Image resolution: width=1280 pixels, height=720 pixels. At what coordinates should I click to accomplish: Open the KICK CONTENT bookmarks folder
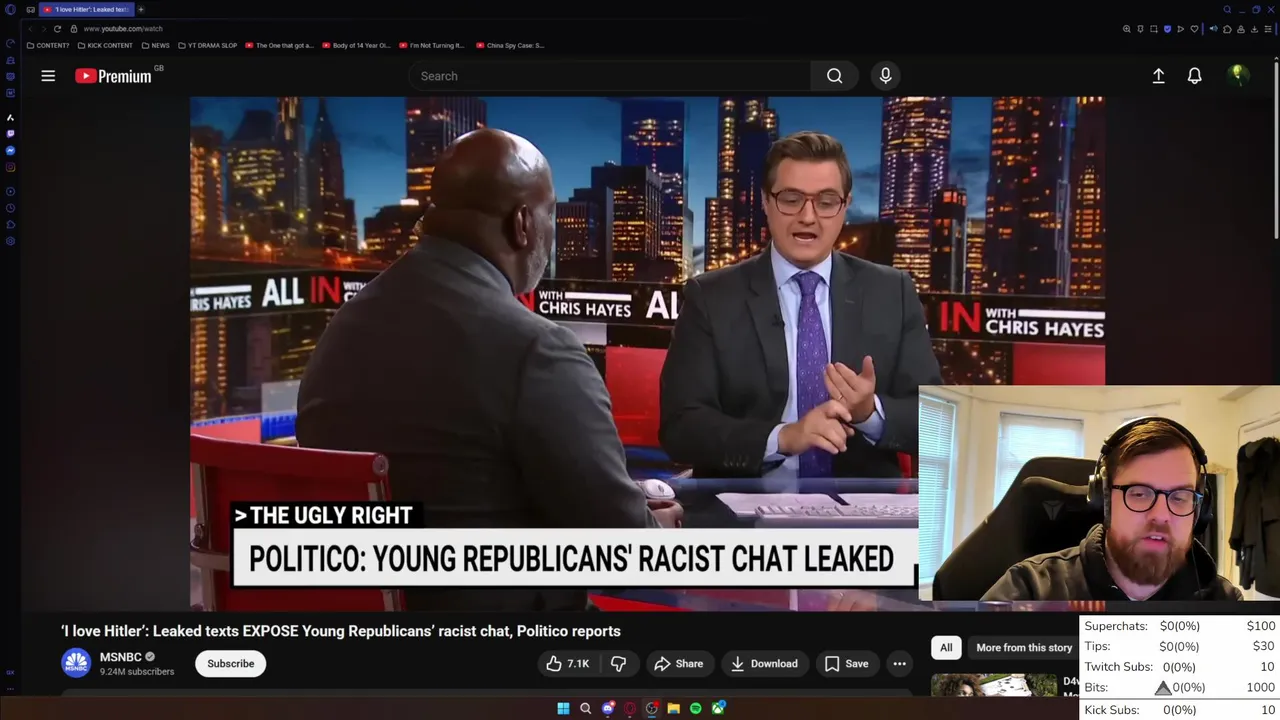click(x=105, y=45)
